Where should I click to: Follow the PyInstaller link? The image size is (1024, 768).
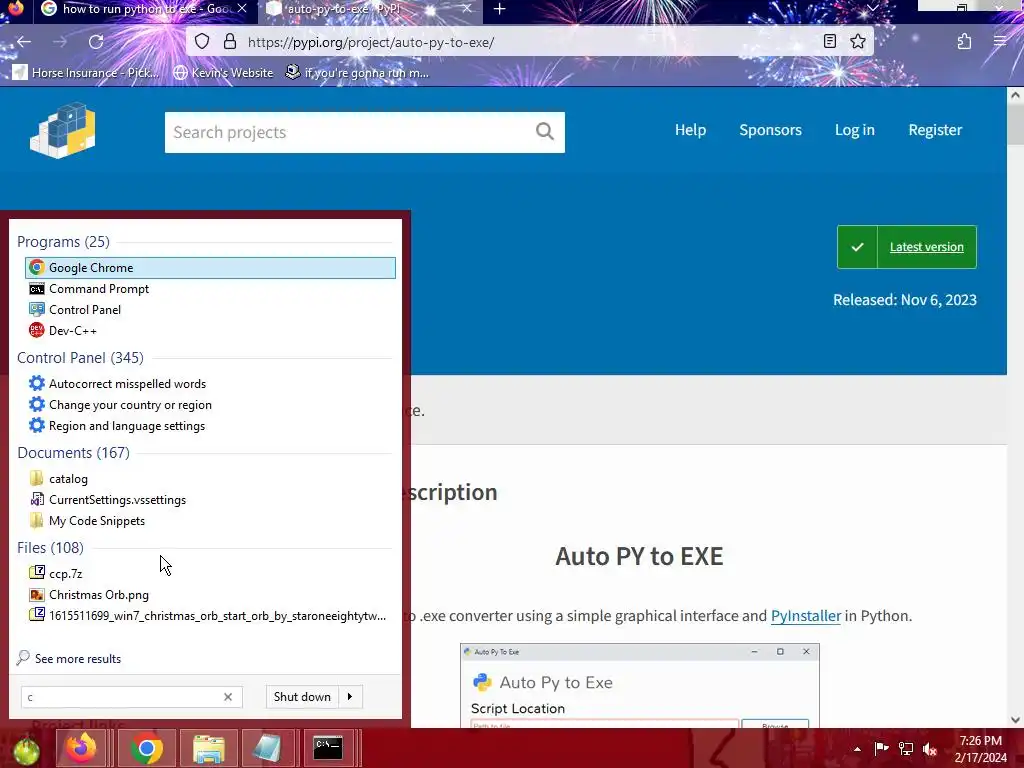pos(806,616)
